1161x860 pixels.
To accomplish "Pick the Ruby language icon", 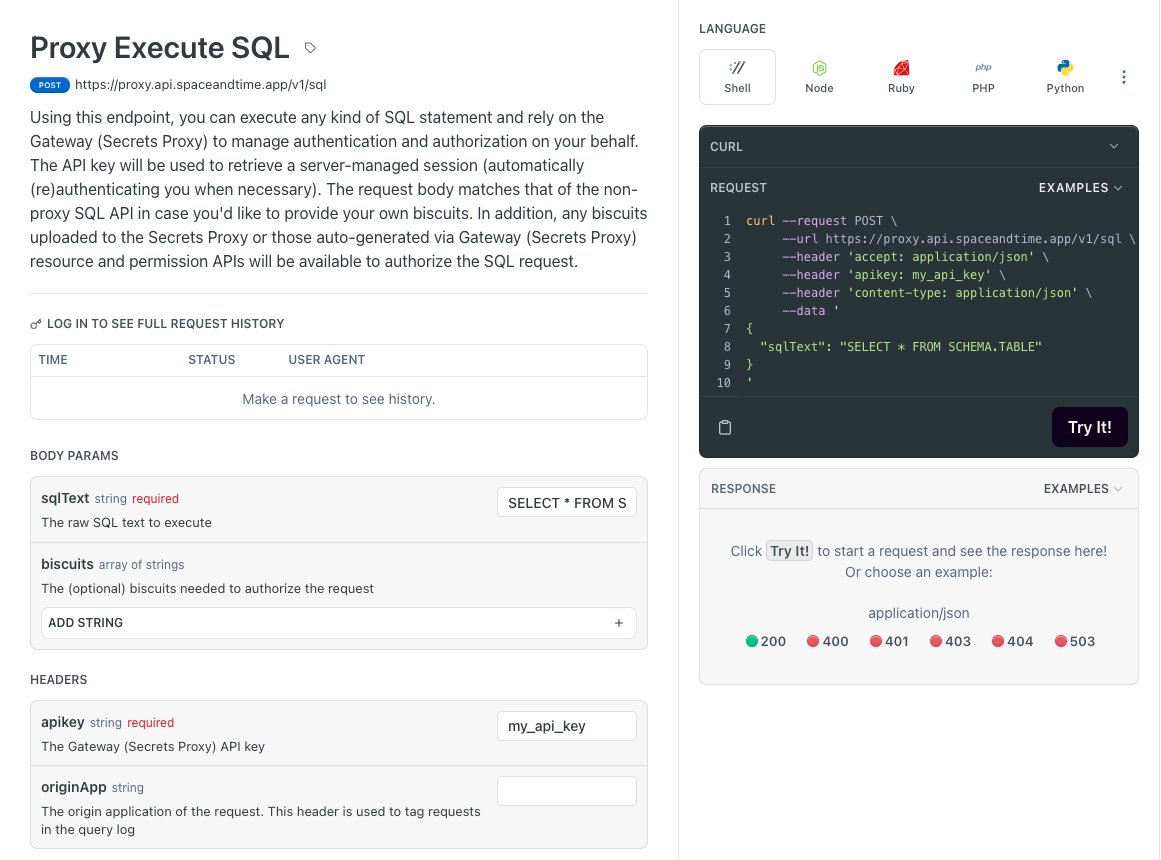I will point(901,68).
